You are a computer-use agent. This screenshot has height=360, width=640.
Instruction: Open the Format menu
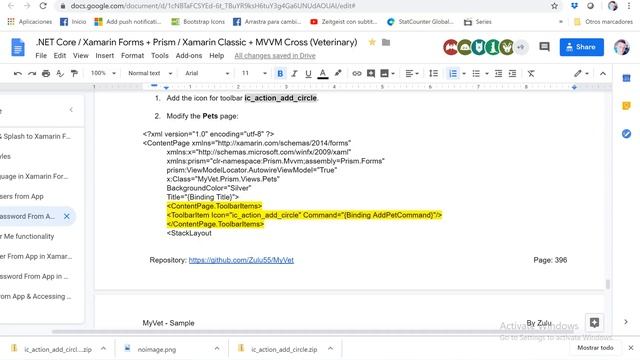pos(132,56)
